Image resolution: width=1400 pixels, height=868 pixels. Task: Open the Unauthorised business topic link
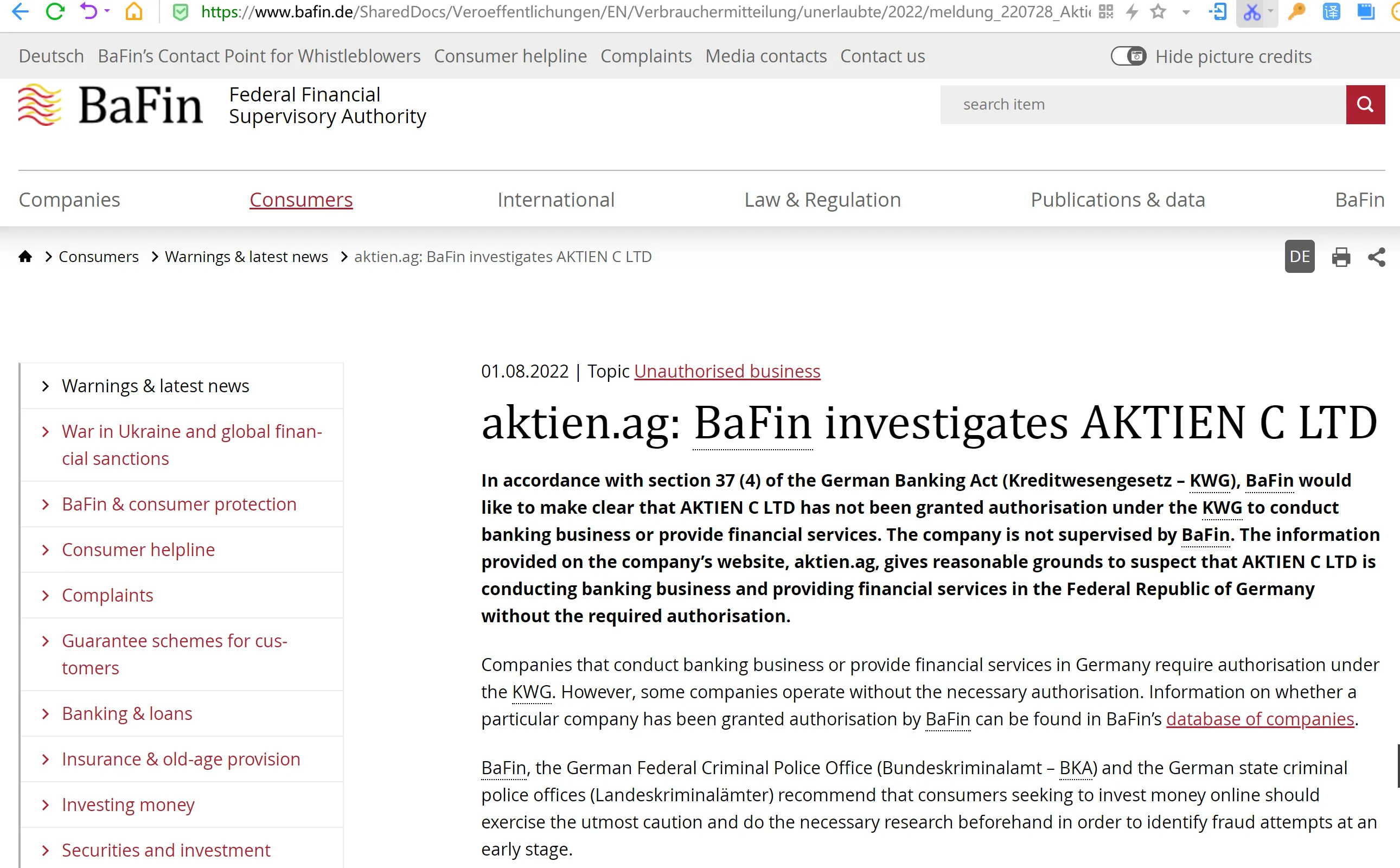pos(727,372)
